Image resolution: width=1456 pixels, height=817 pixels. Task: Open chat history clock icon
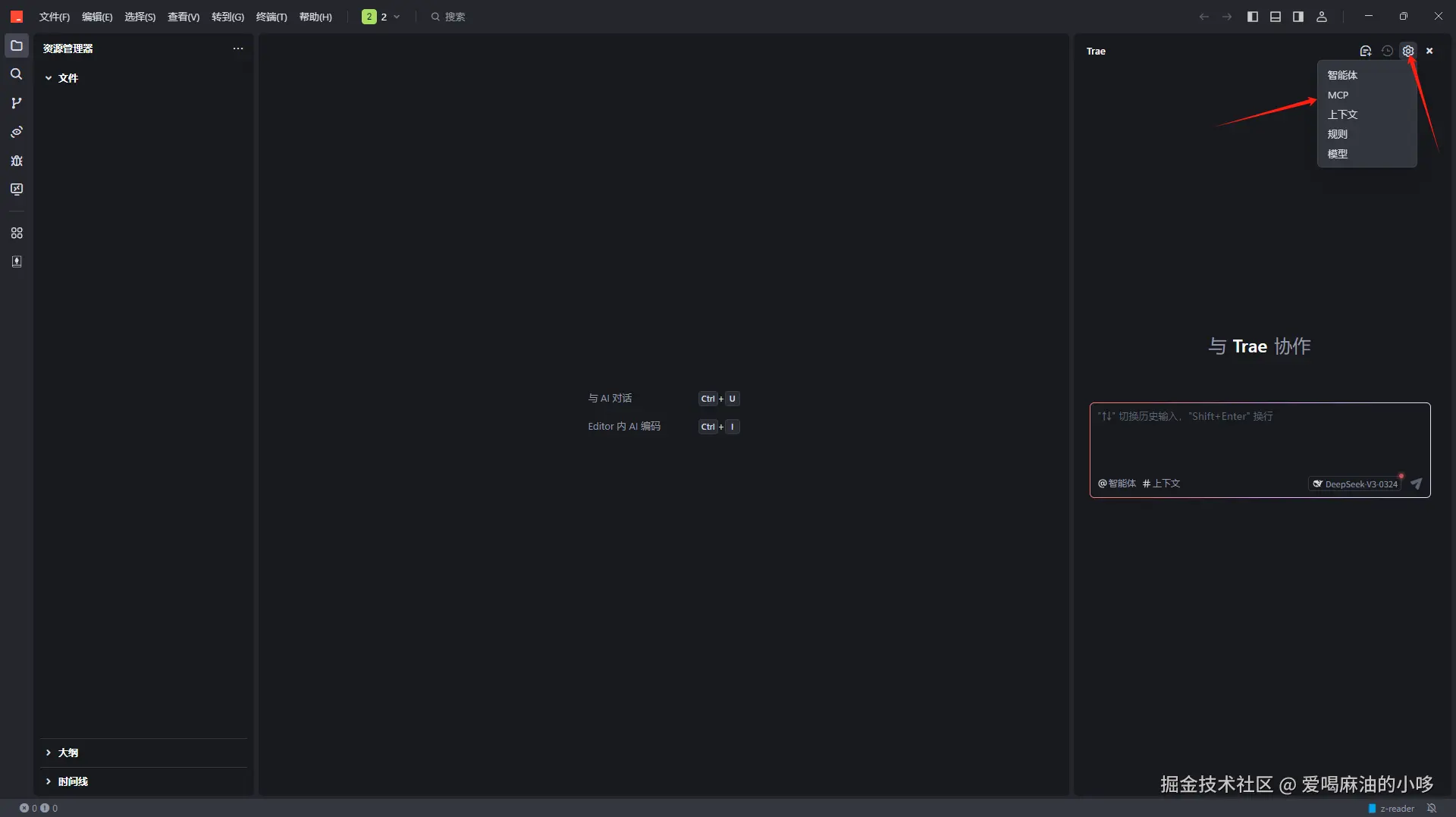tap(1387, 51)
